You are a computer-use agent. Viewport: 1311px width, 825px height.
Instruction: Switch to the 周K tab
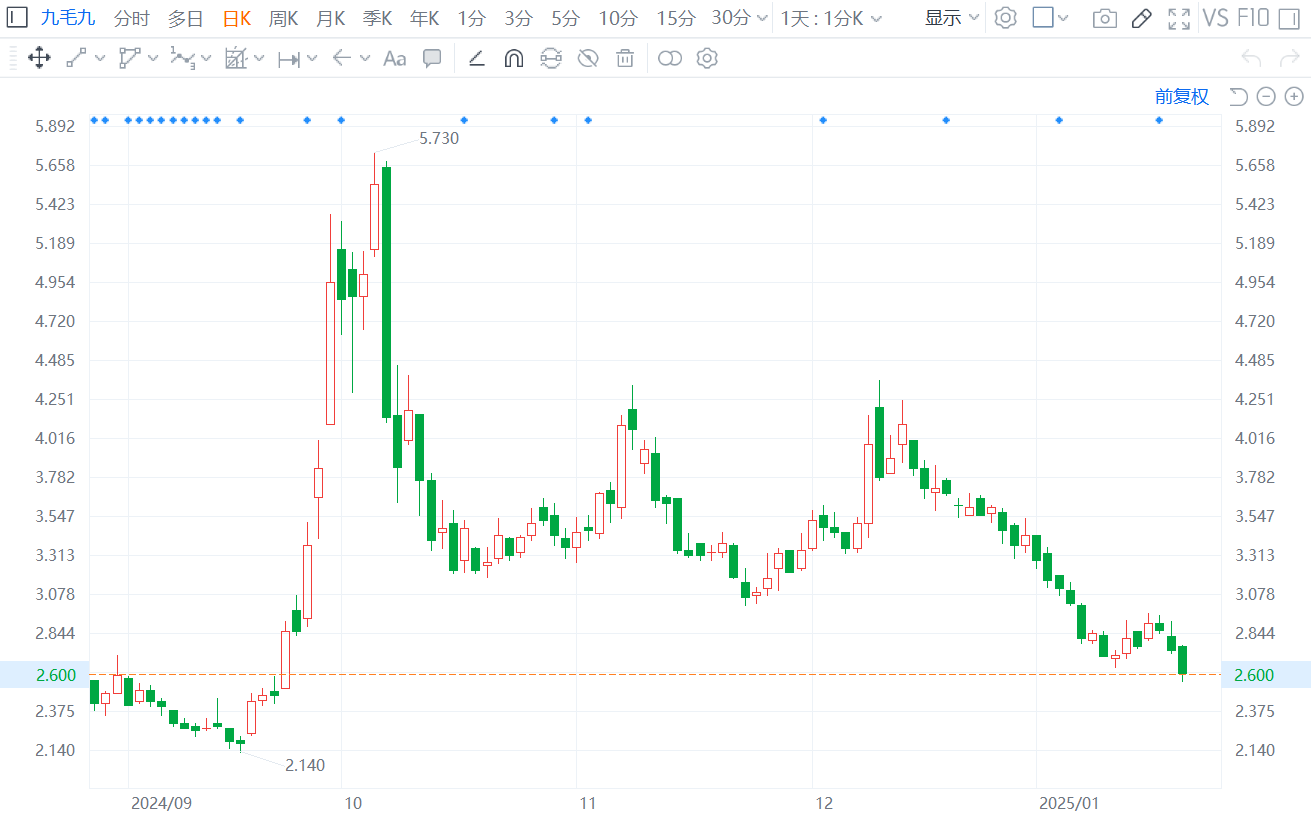click(284, 18)
